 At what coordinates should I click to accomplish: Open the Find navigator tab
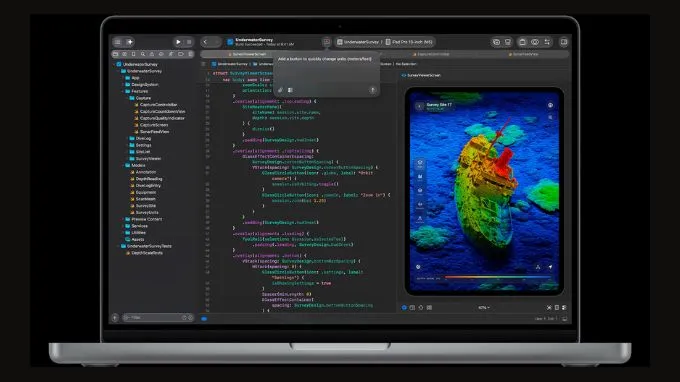point(143,54)
